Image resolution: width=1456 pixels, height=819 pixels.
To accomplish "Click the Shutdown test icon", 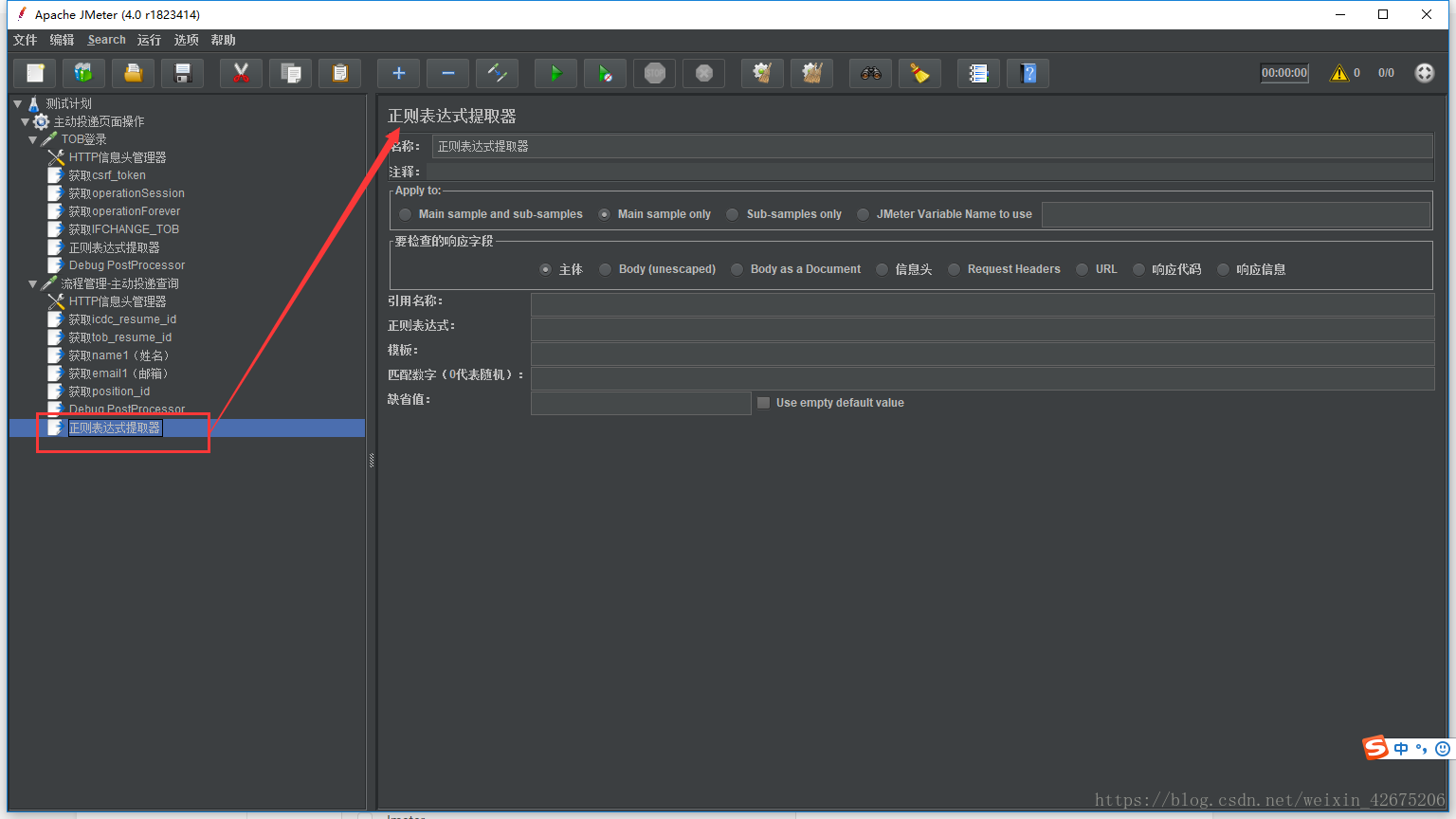I will [x=704, y=73].
